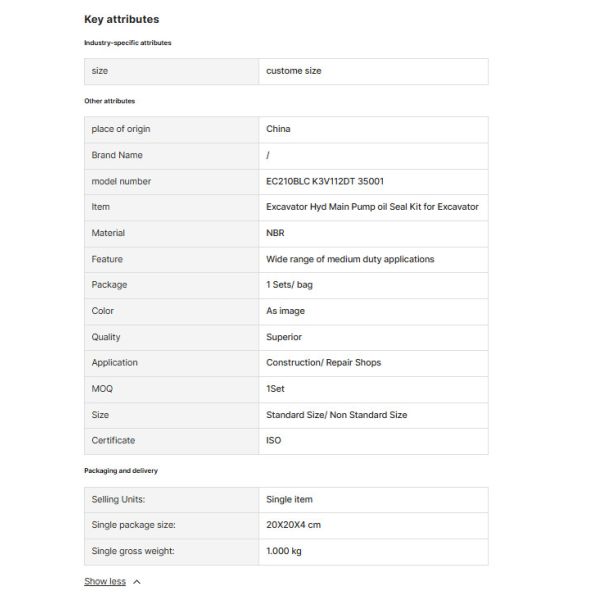Click the 1.000 kg gross weight value
600x600 pixels.
[x=286, y=551]
